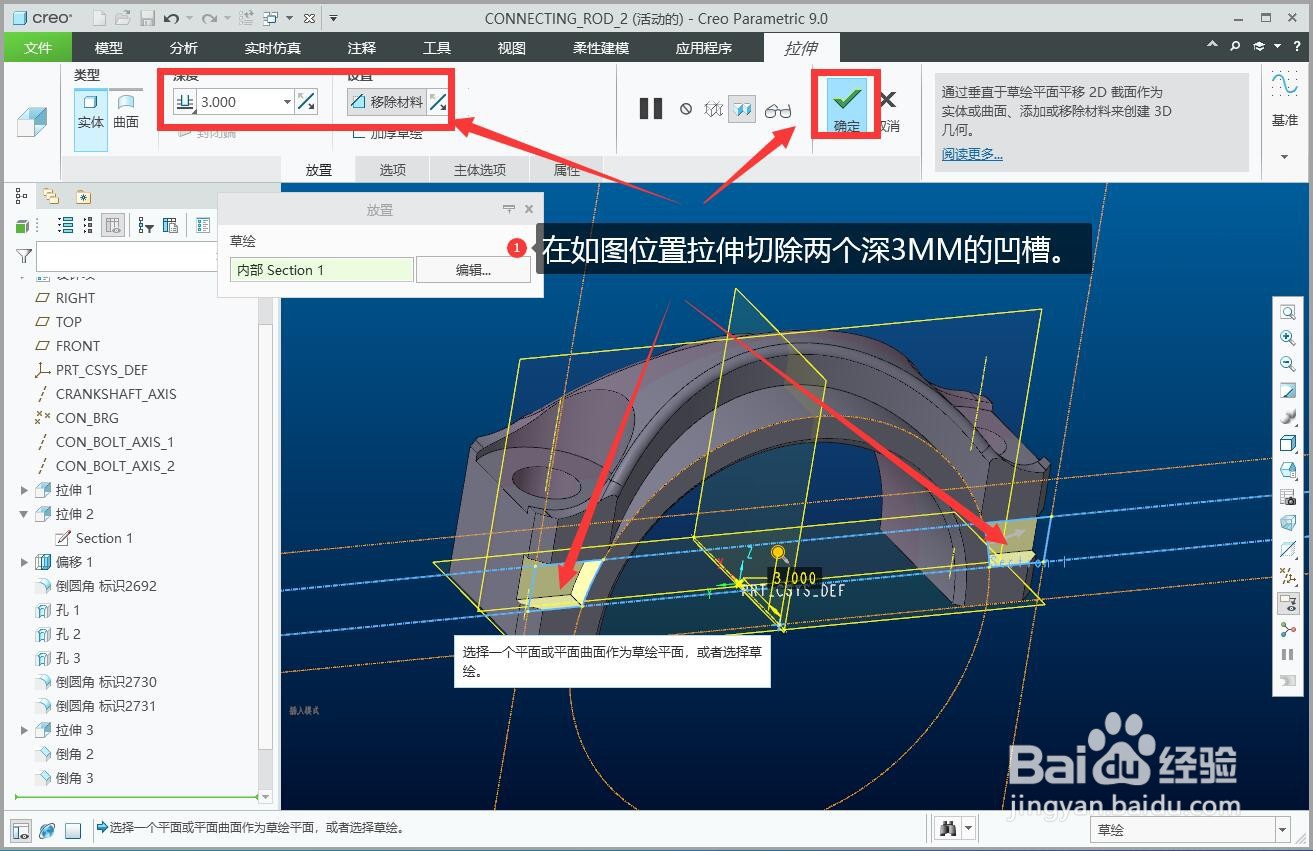Click the Undo arrow icon

(x=172, y=18)
